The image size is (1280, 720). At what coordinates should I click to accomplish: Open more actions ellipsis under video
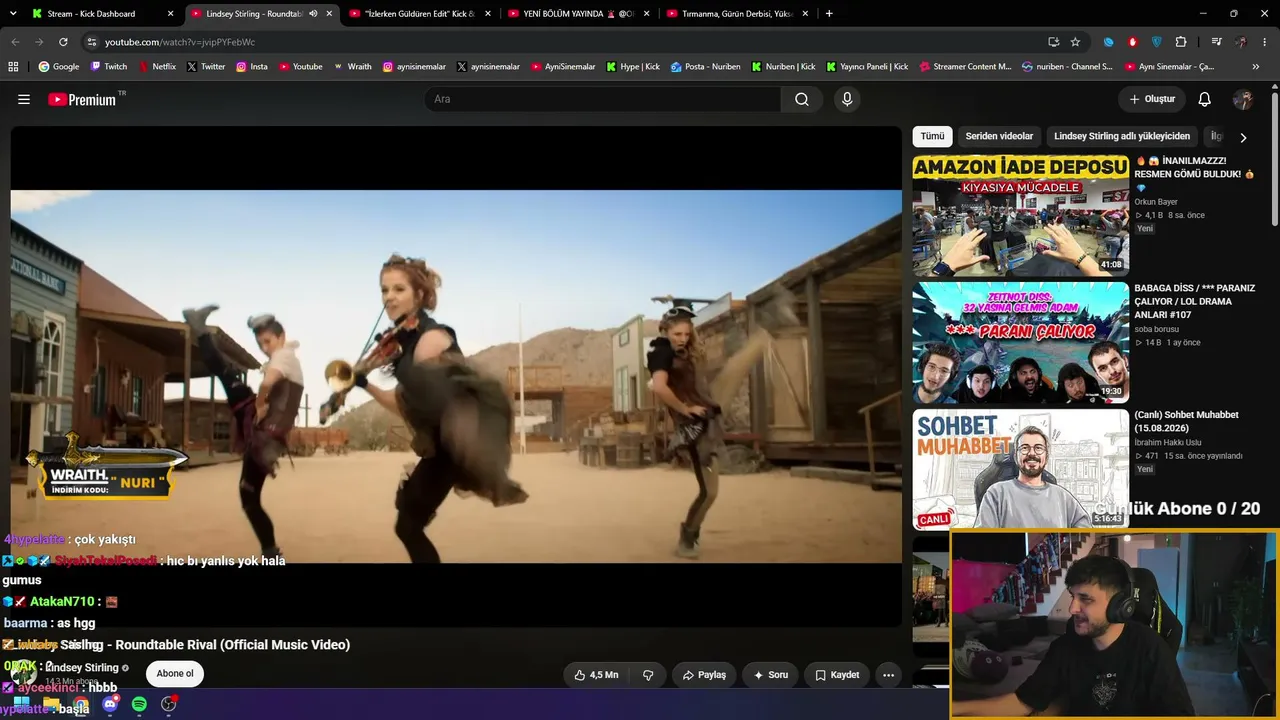click(888, 675)
